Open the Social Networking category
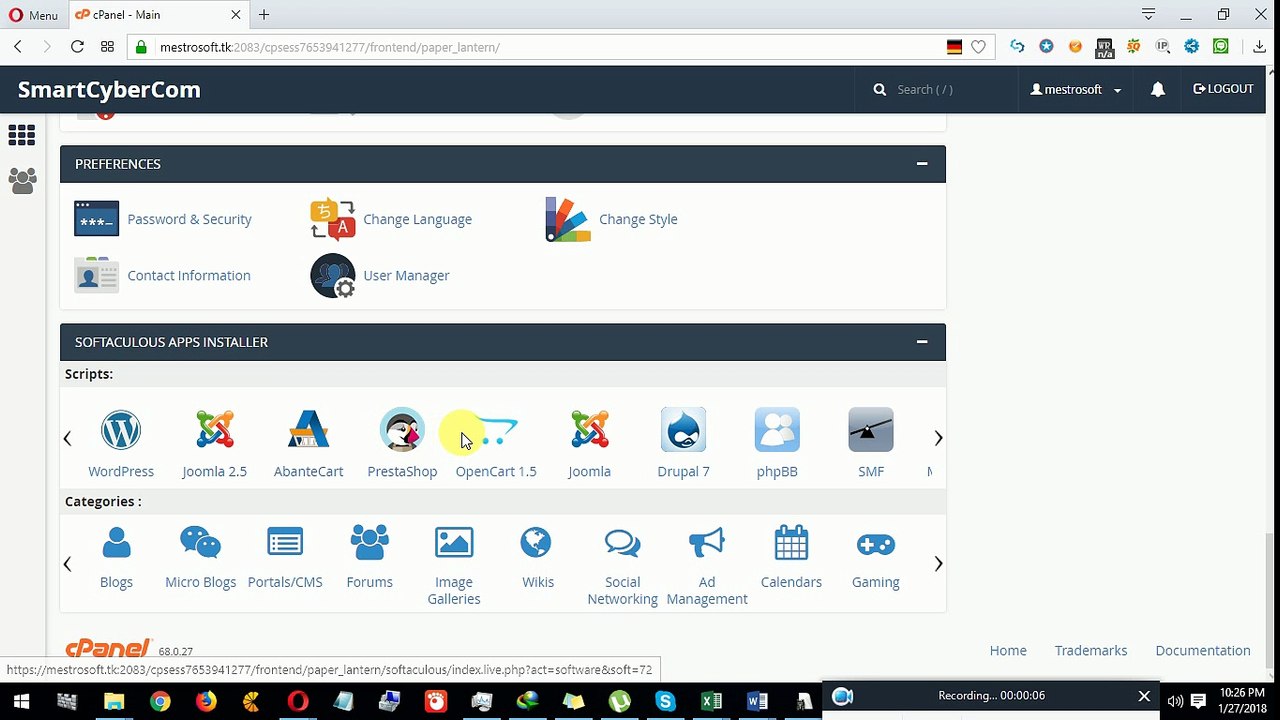The width and height of the screenshot is (1280, 720). tap(622, 543)
